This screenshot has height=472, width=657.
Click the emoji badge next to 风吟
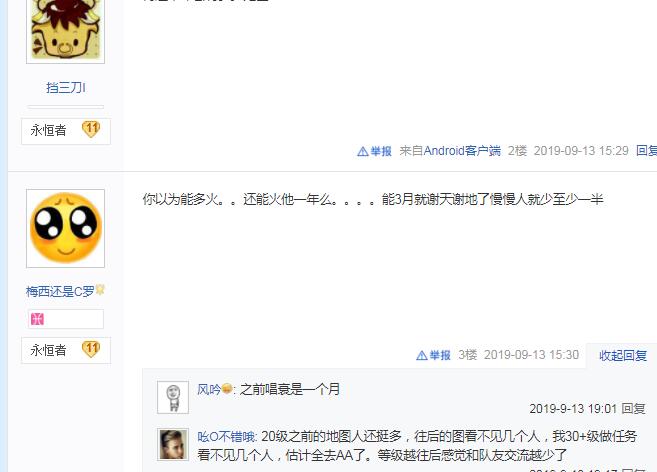pyautogui.click(x=227, y=389)
